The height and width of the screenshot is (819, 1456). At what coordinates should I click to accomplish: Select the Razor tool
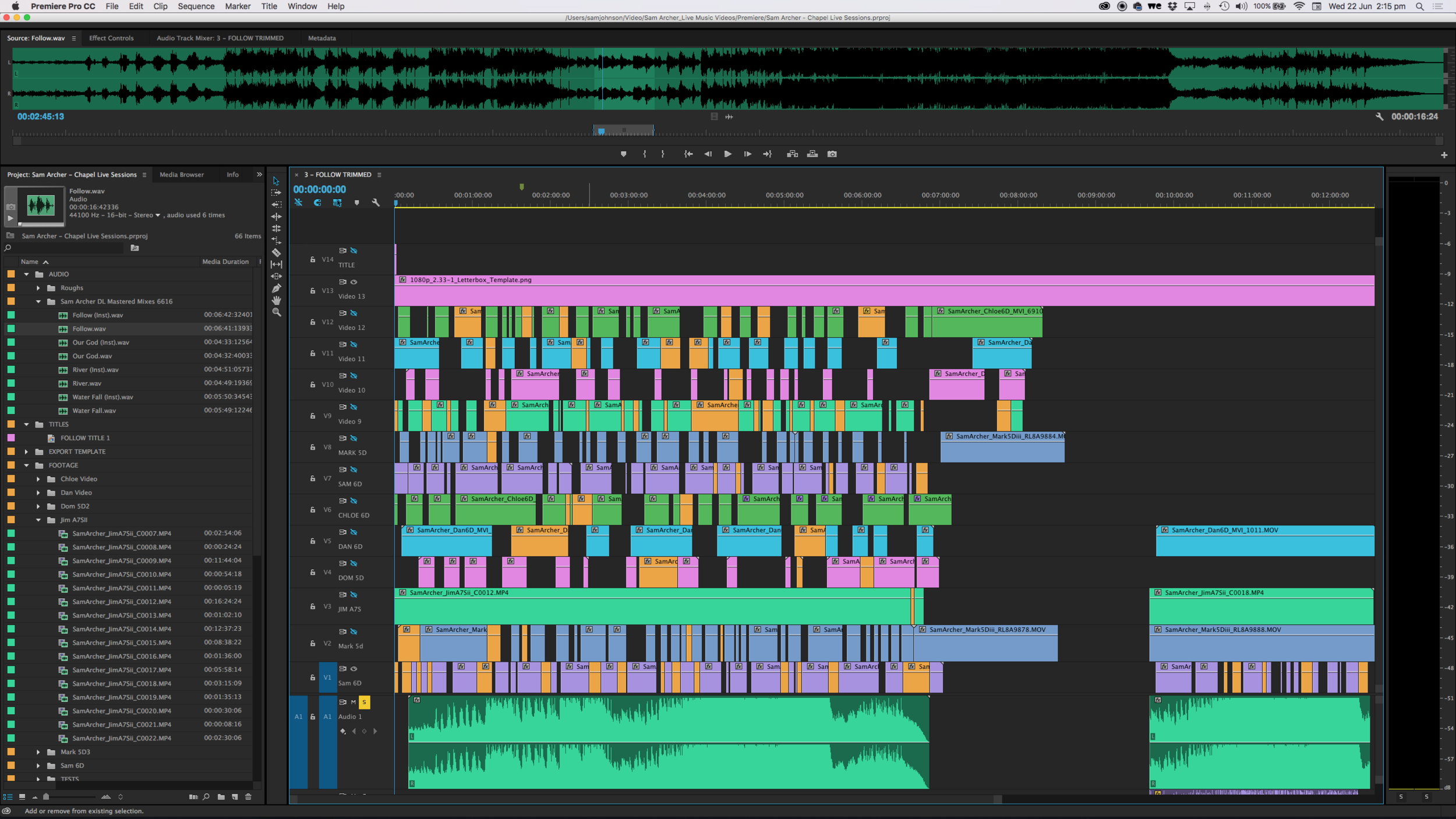(x=276, y=252)
